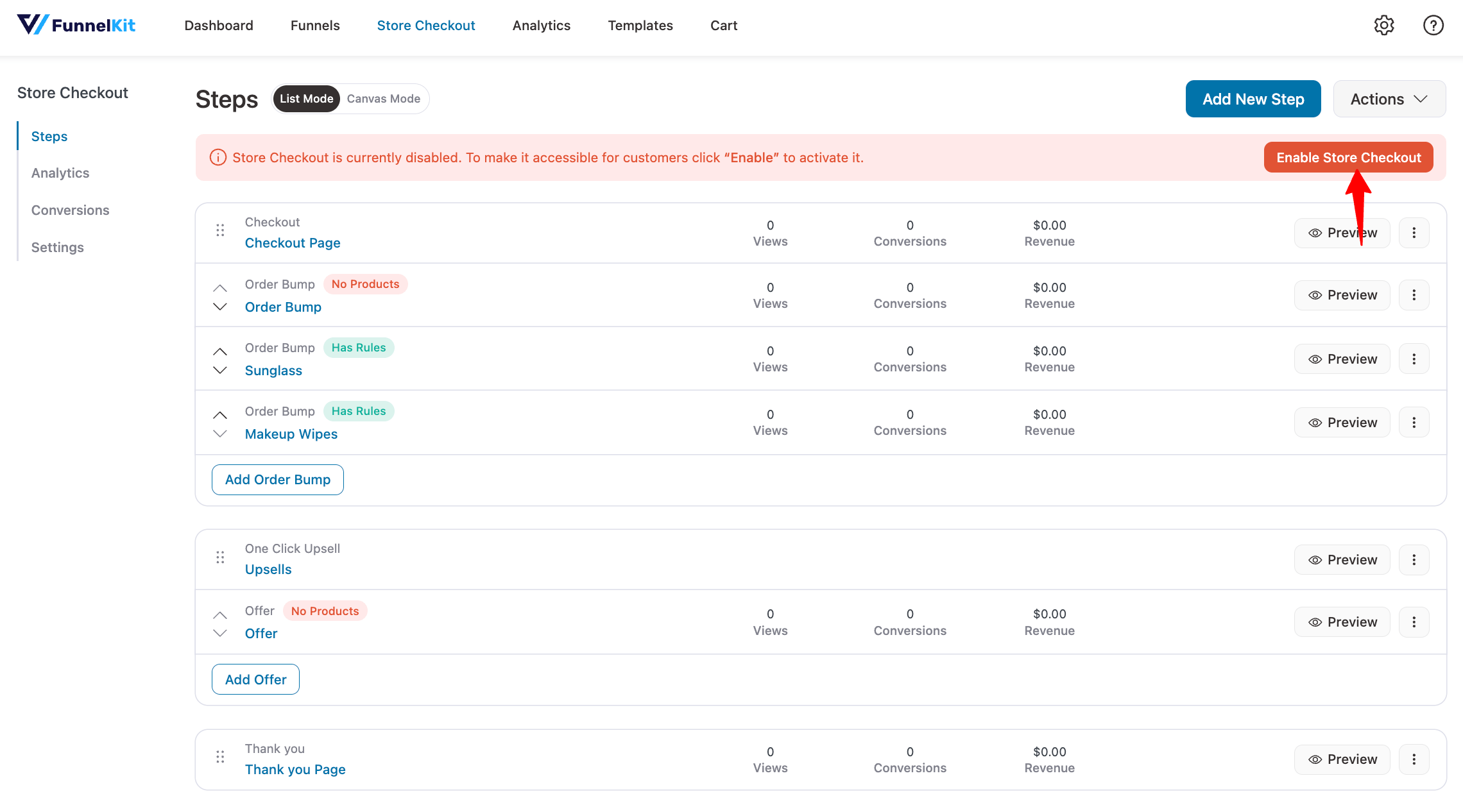Click the help question mark icon
Image resolution: width=1463 pixels, height=812 pixels.
coord(1433,26)
